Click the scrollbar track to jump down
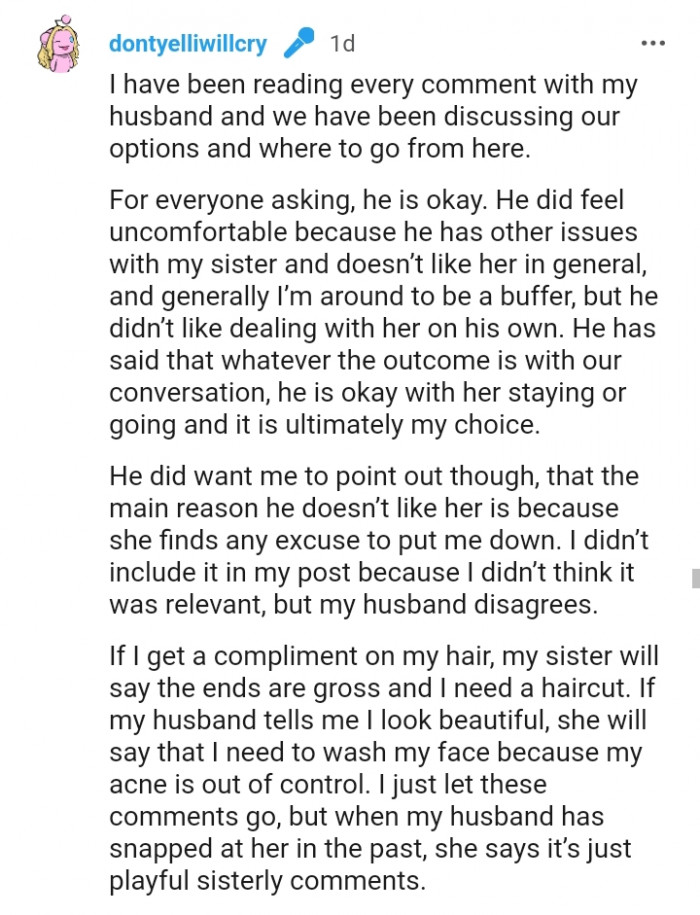Viewport: 700px width, 915px height. tap(694, 578)
